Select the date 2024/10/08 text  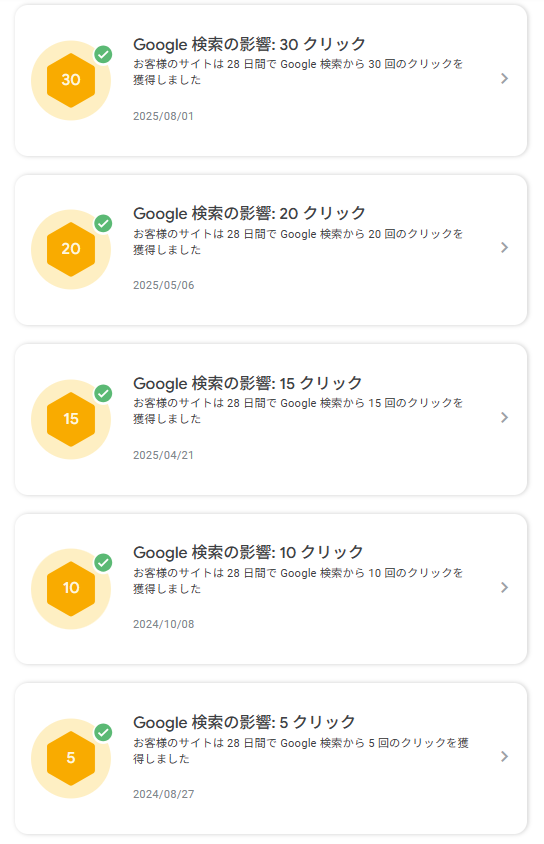[164, 624]
